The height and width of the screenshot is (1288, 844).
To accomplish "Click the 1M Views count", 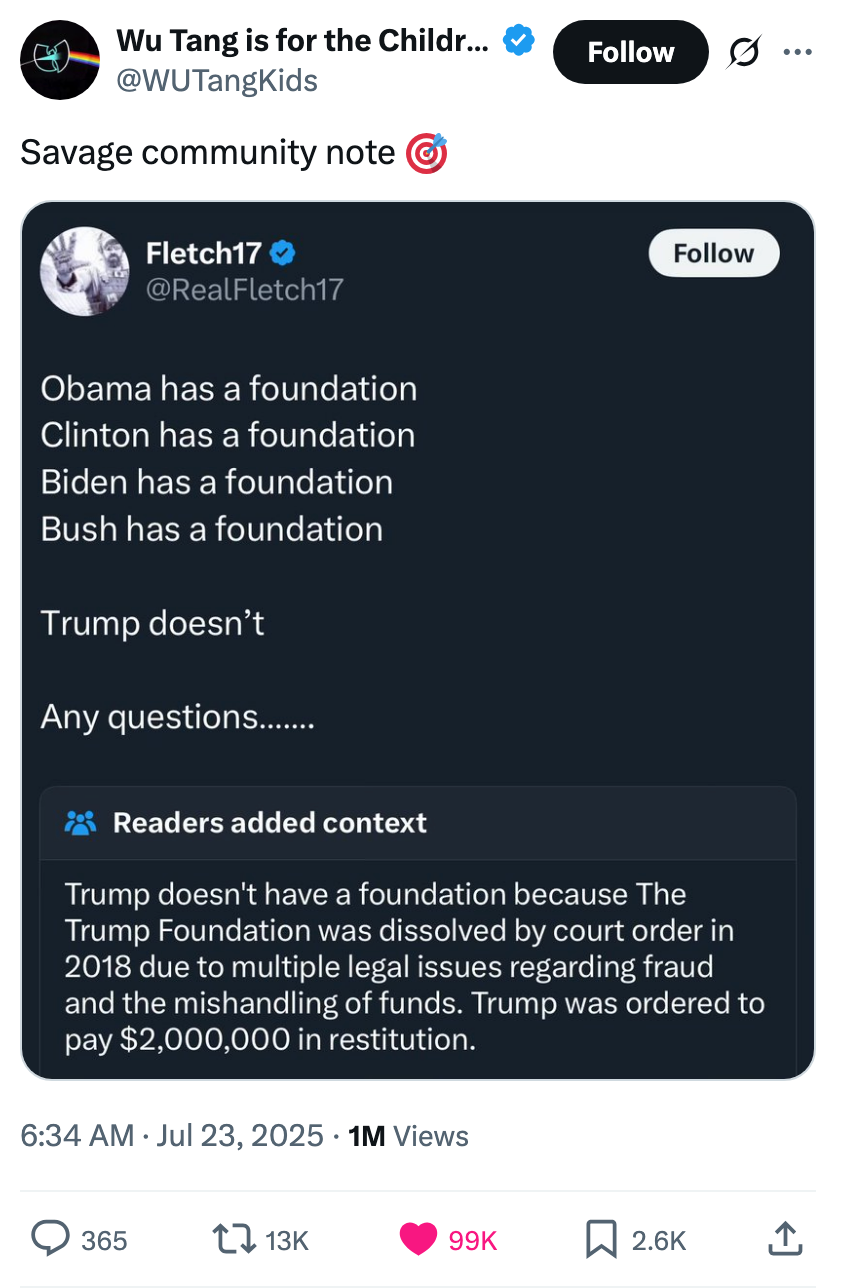I will [408, 1136].
